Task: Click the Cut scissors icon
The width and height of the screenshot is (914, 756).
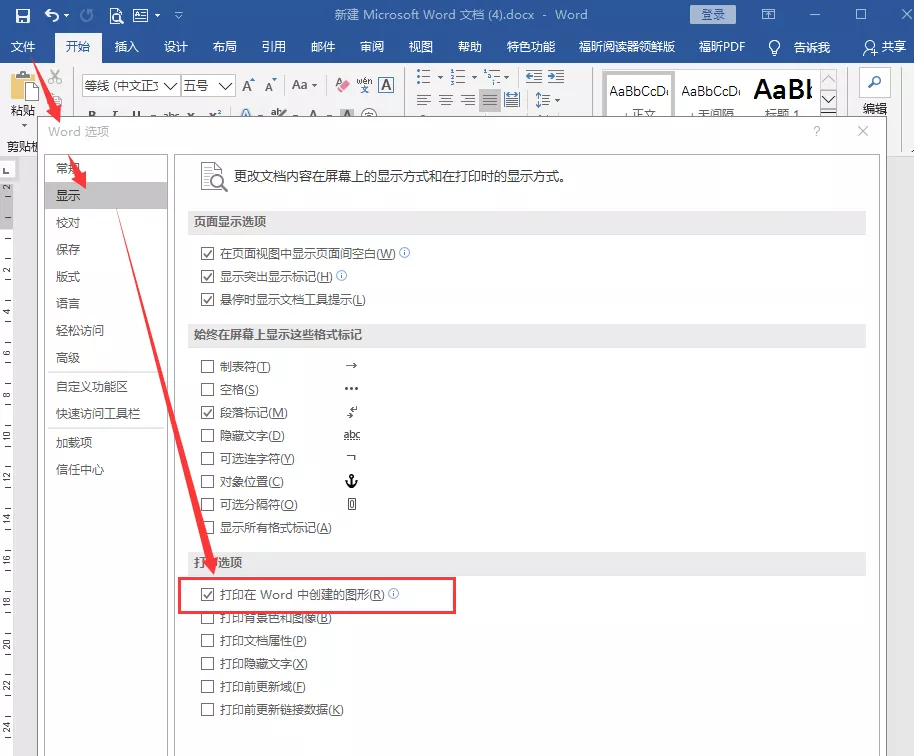Action: point(55,77)
